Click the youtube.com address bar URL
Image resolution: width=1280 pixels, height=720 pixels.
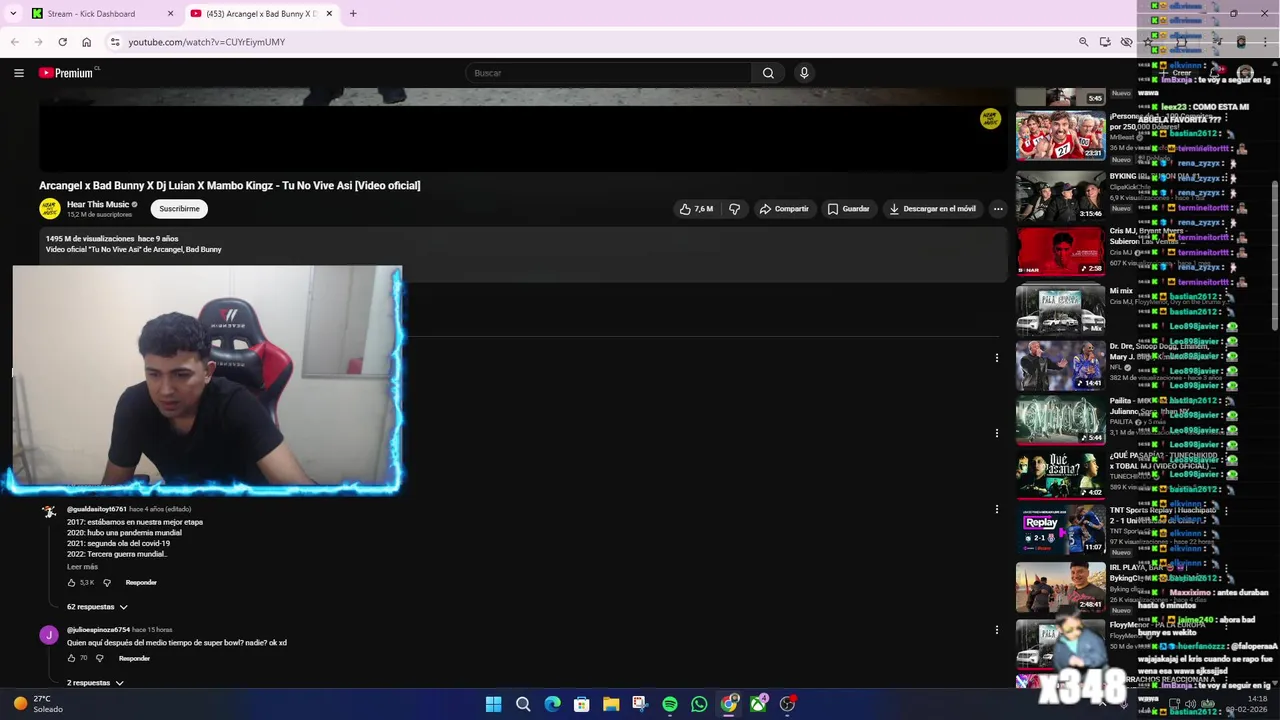coord(207,42)
